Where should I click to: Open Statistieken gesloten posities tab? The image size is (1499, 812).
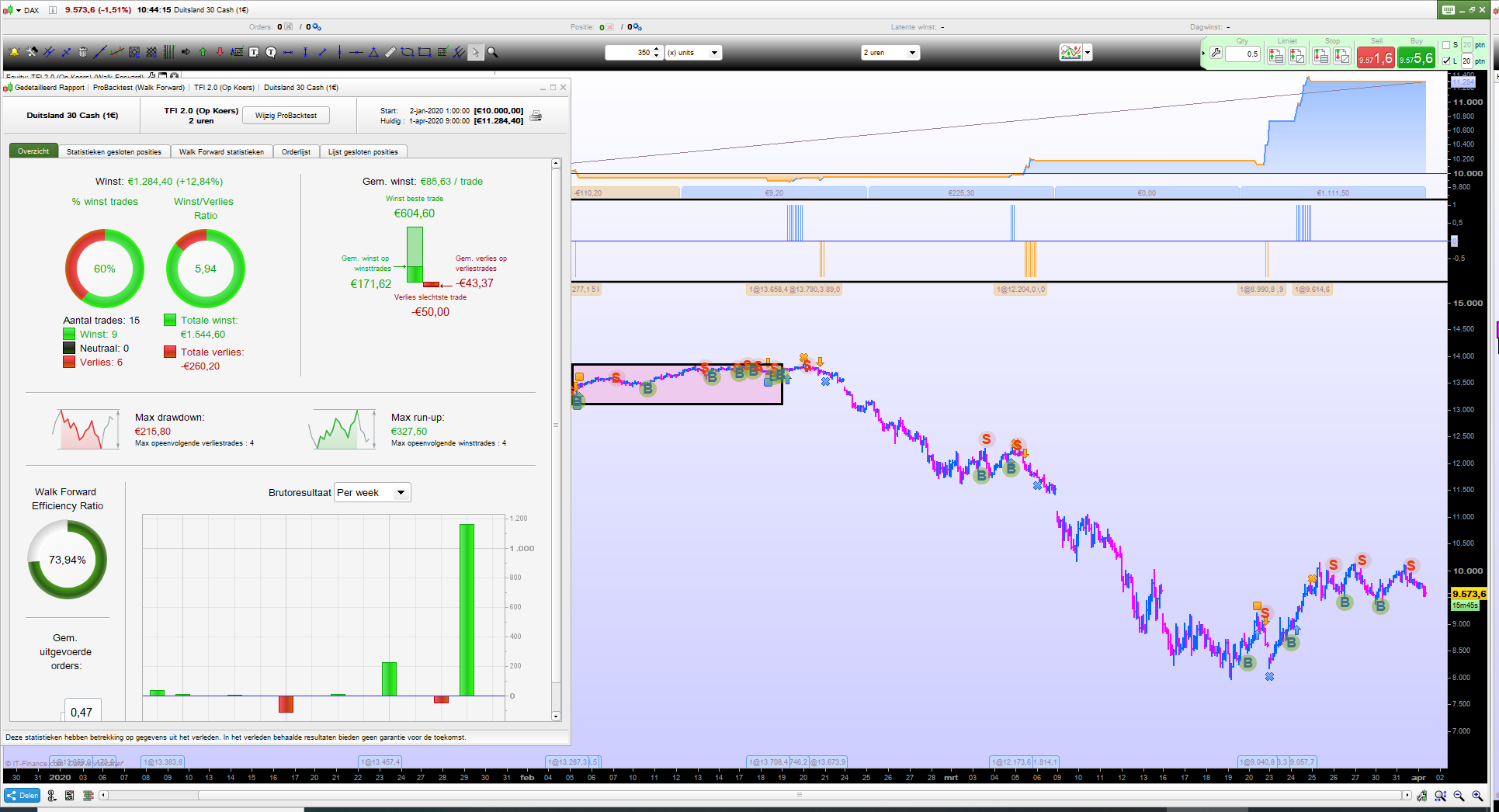(114, 152)
